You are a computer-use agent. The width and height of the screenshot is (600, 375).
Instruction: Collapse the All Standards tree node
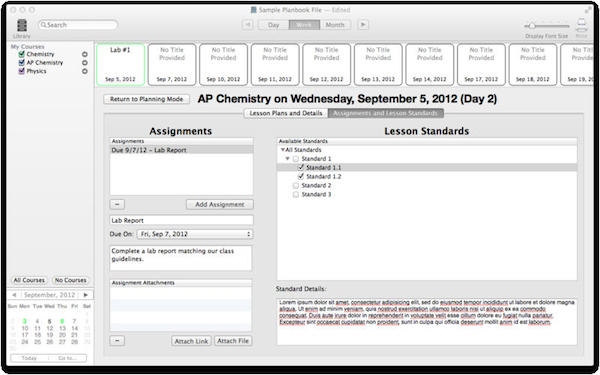(283, 150)
